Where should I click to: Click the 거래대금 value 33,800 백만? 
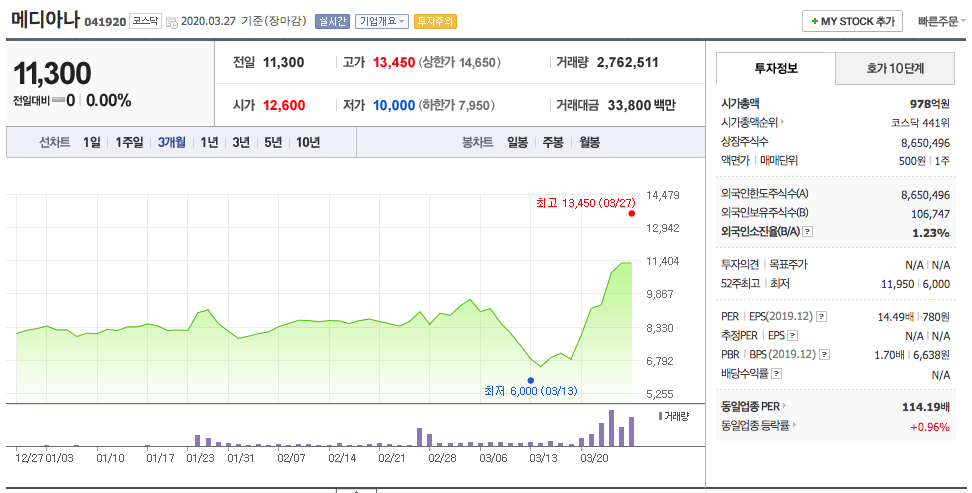click(x=642, y=105)
